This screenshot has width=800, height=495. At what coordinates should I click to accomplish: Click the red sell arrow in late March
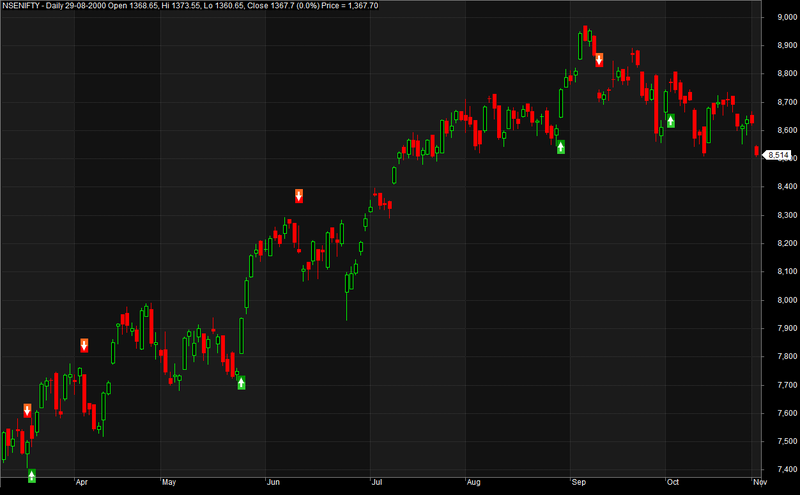27,410
